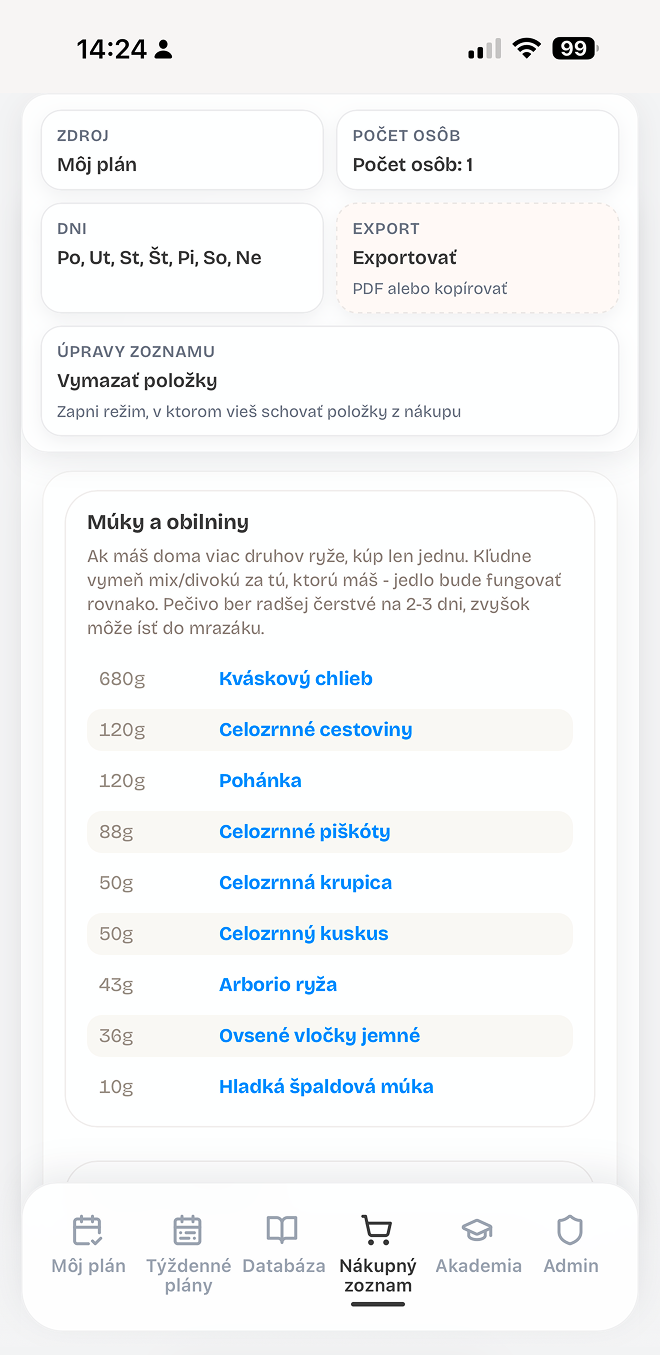Open the Zdroj selector showing Môj plán

point(182,150)
